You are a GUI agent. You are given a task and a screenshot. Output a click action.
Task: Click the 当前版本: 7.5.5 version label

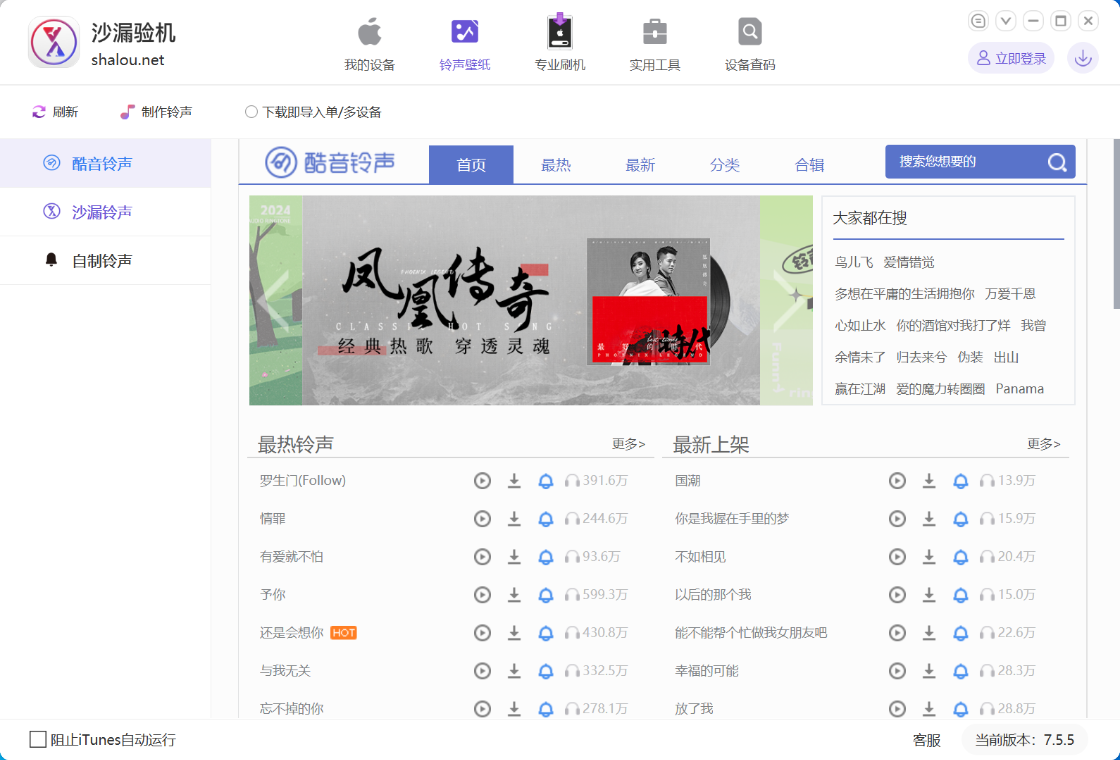[x=1024, y=740]
